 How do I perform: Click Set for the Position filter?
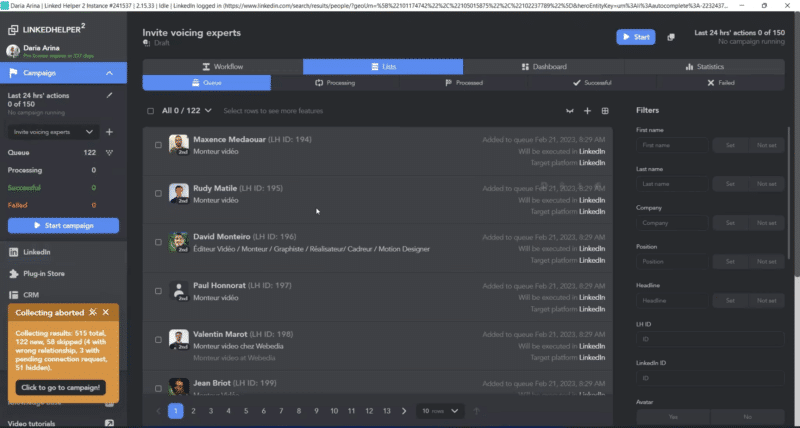pyautogui.click(x=730, y=262)
